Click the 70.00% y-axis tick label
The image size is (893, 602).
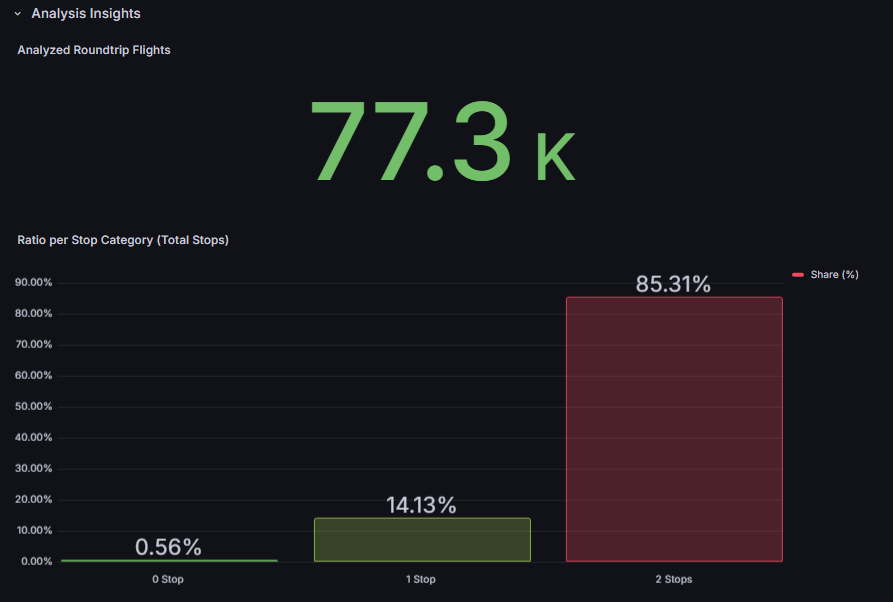pyautogui.click(x=33, y=345)
